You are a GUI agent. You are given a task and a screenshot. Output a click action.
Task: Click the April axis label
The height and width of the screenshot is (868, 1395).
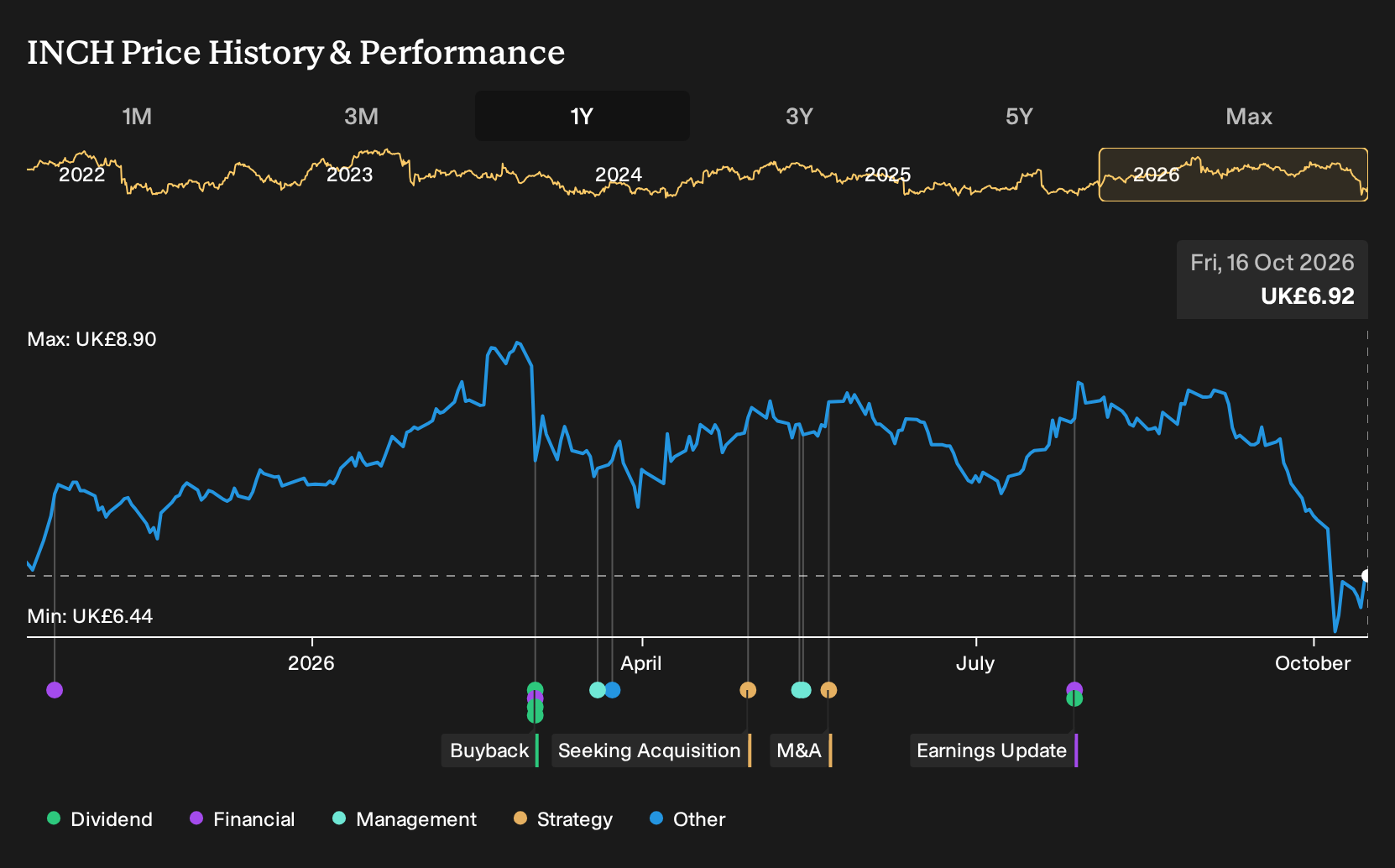(641, 663)
